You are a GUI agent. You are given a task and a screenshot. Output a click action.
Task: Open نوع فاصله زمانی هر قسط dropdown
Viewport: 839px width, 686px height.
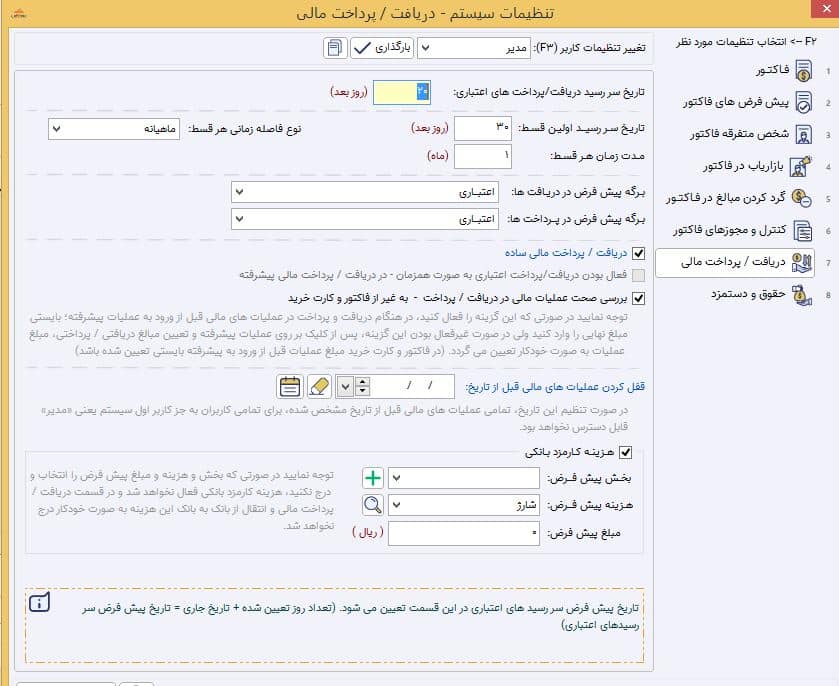click(x=114, y=129)
